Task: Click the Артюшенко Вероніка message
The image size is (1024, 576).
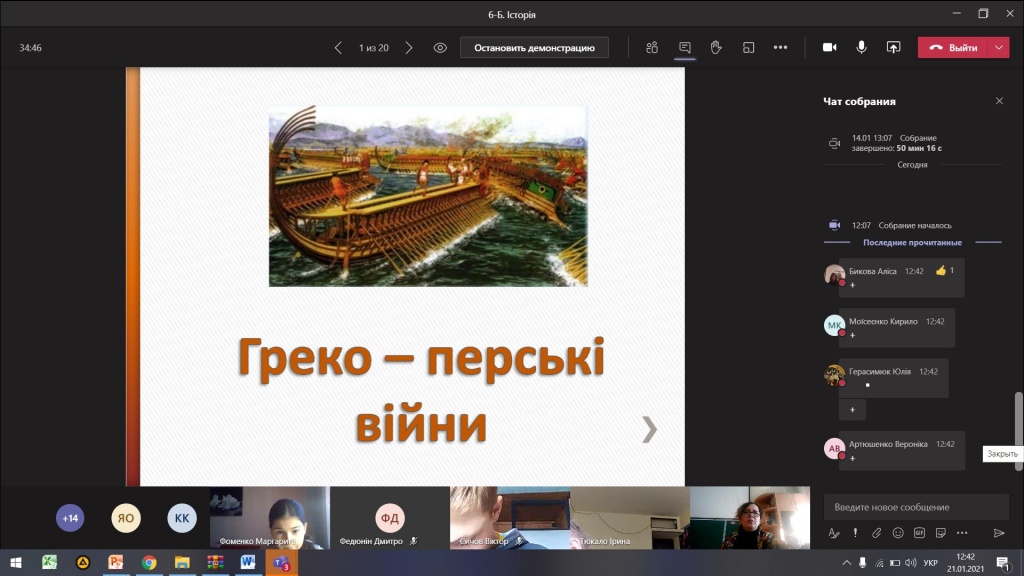Action: [x=902, y=451]
